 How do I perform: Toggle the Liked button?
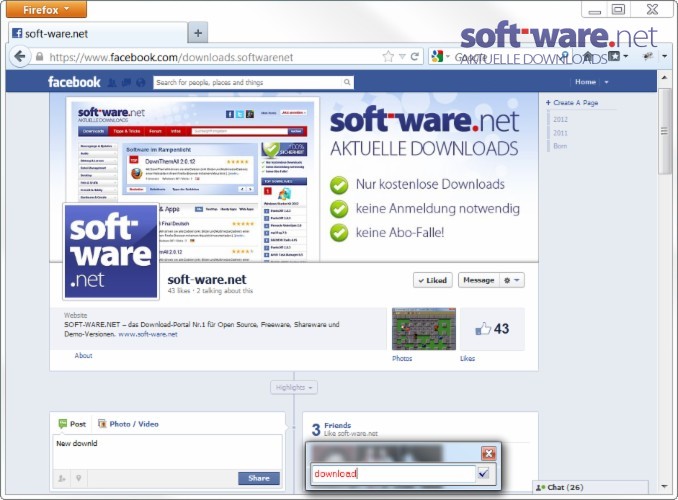(x=432, y=280)
